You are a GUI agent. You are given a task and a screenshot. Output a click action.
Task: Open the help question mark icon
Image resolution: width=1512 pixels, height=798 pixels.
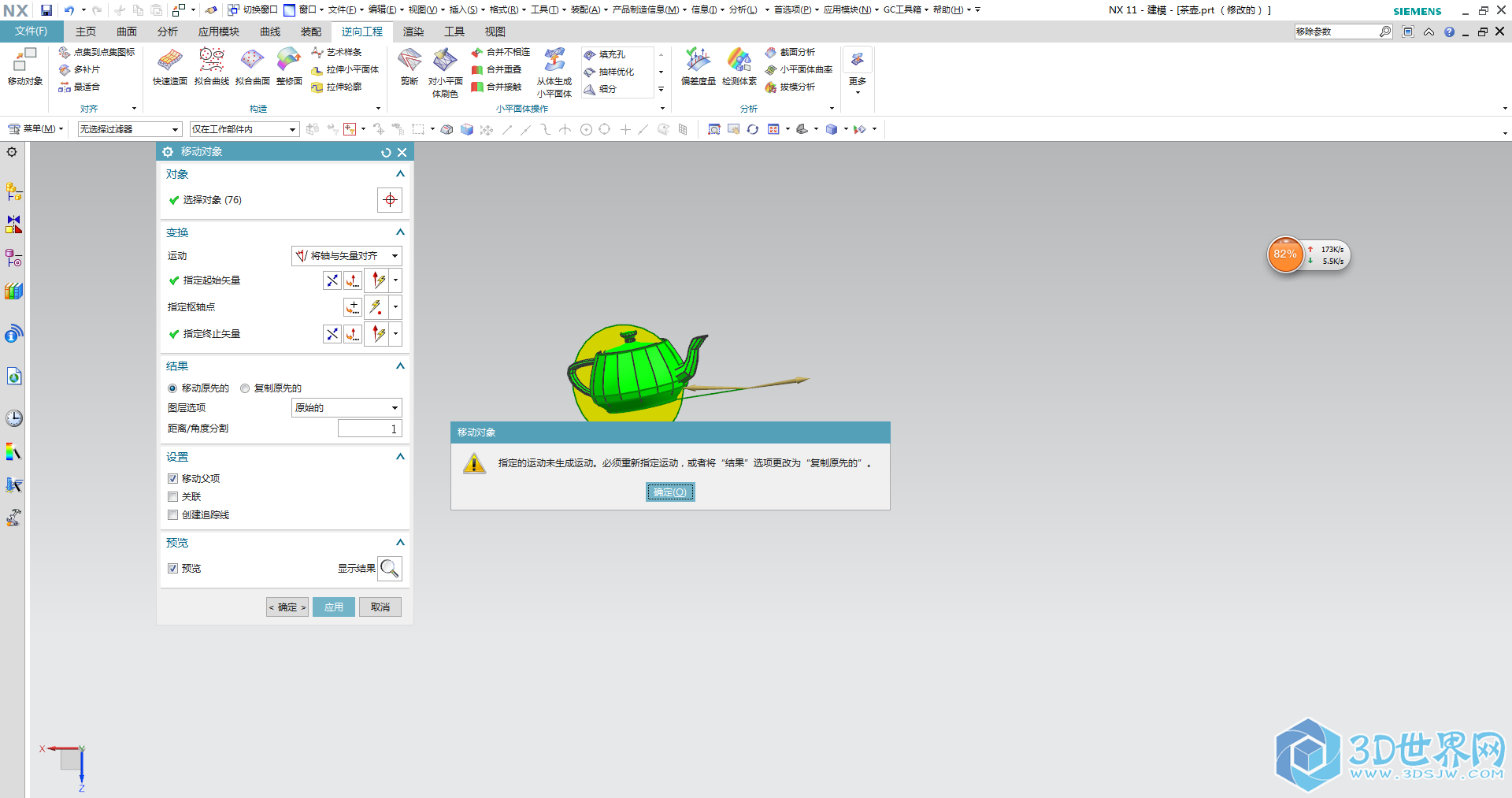1450,32
